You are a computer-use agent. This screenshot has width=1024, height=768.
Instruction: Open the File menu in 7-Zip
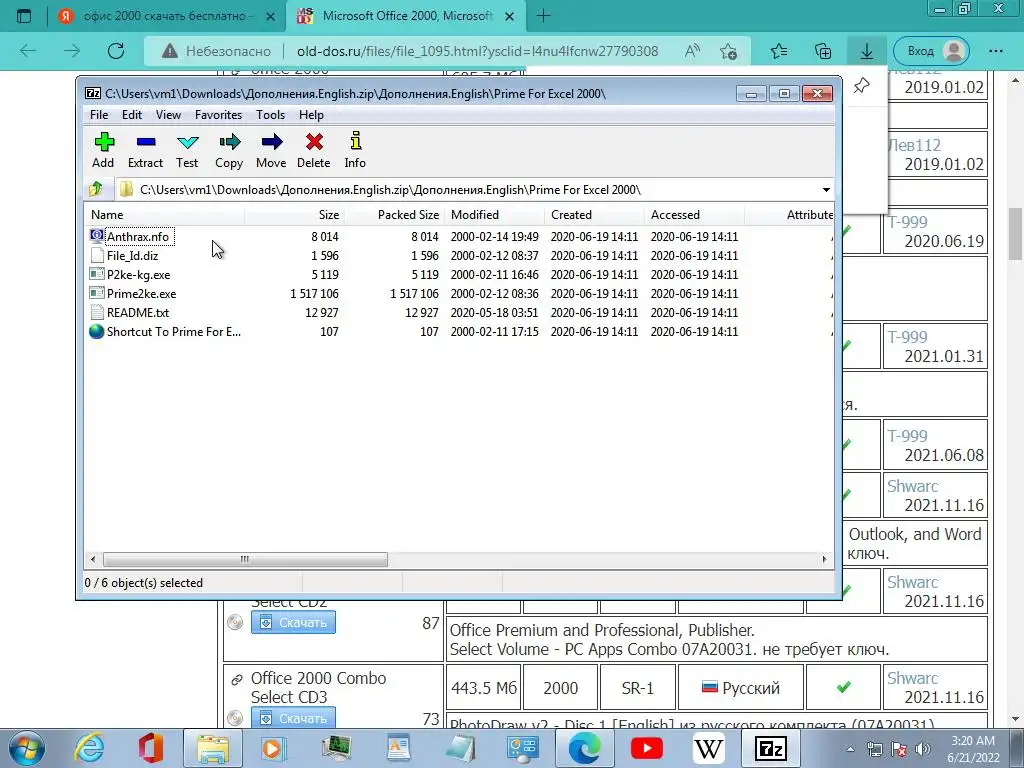99,115
